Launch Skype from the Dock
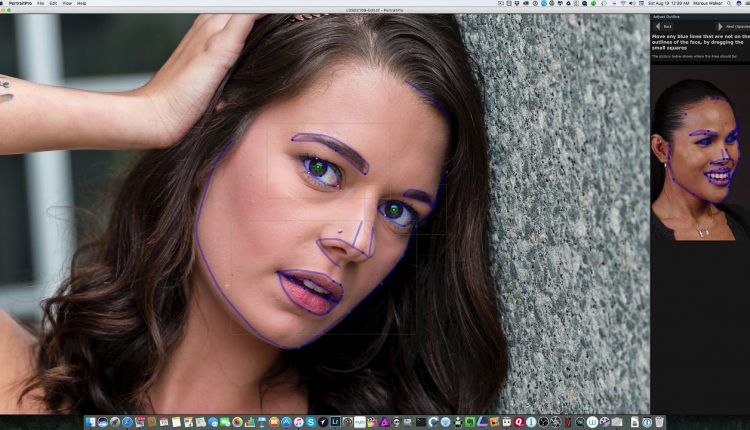Viewport: 750px width, 430px height. pyautogui.click(x=311, y=422)
